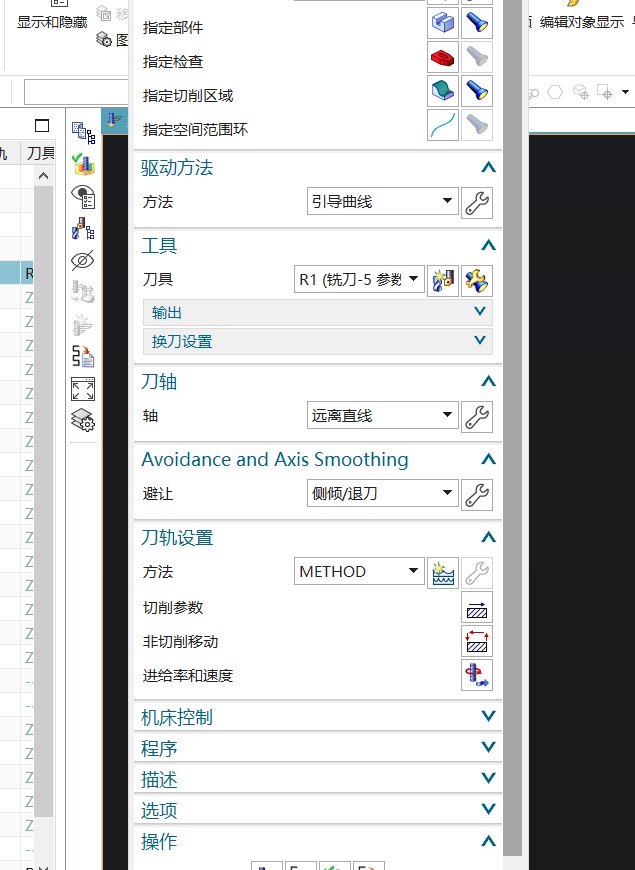The height and width of the screenshot is (870, 635).
Task: Open the toolbar overflow dropdown arrow at right
Action: tap(626, 92)
